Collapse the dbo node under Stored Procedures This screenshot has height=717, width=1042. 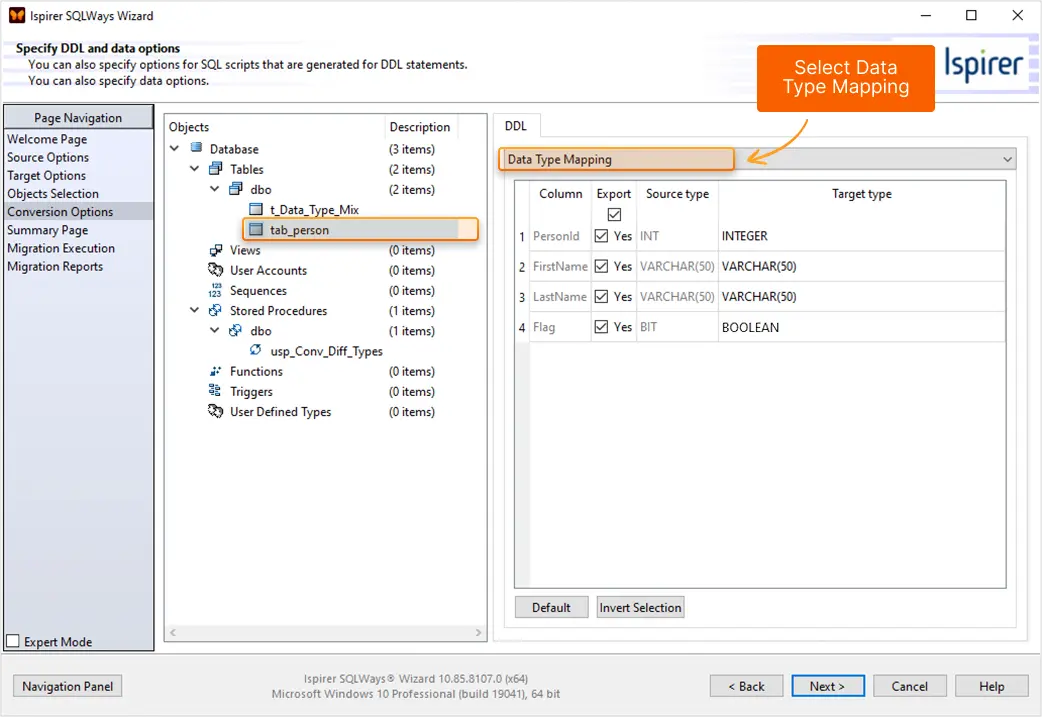tap(214, 330)
